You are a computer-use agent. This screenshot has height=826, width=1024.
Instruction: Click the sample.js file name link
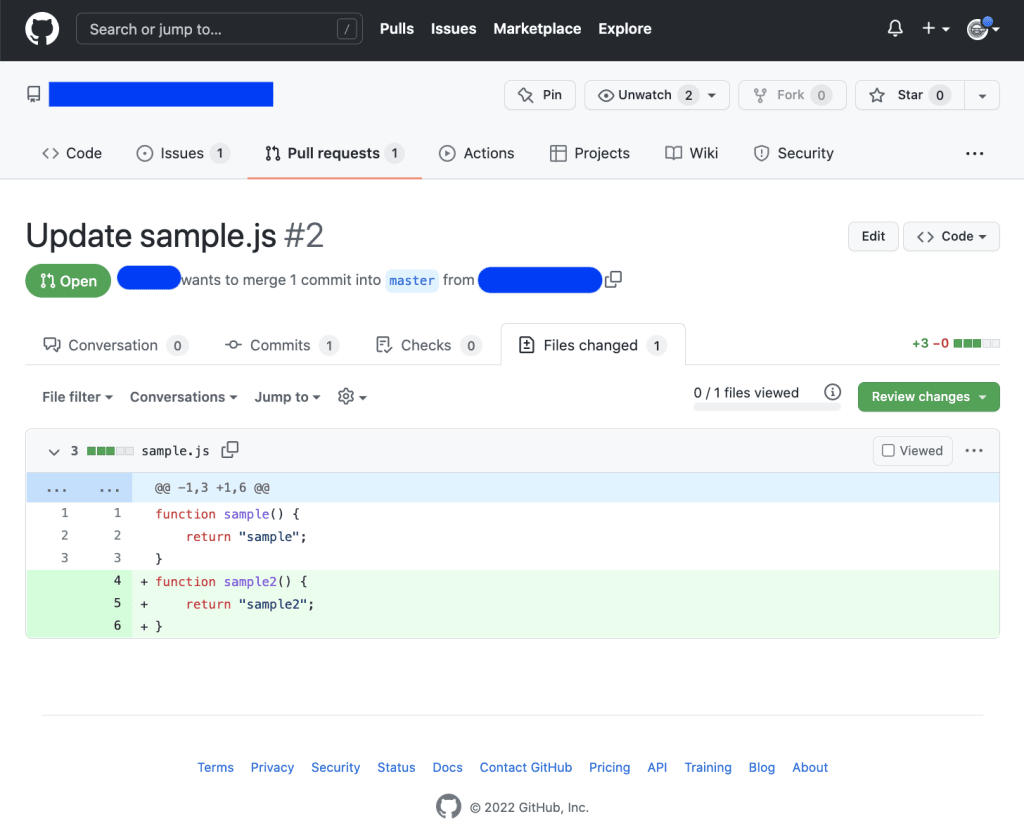click(x=175, y=451)
